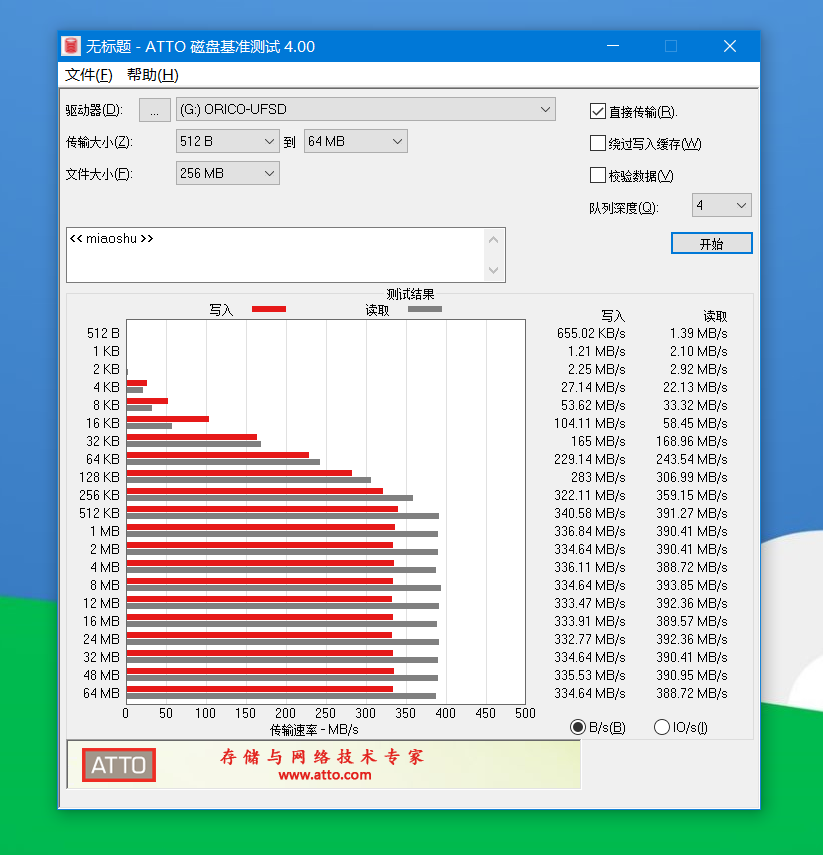Image resolution: width=823 pixels, height=855 pixels.
Task: Click the 测试结果 heading
Action: coord(410,294)
